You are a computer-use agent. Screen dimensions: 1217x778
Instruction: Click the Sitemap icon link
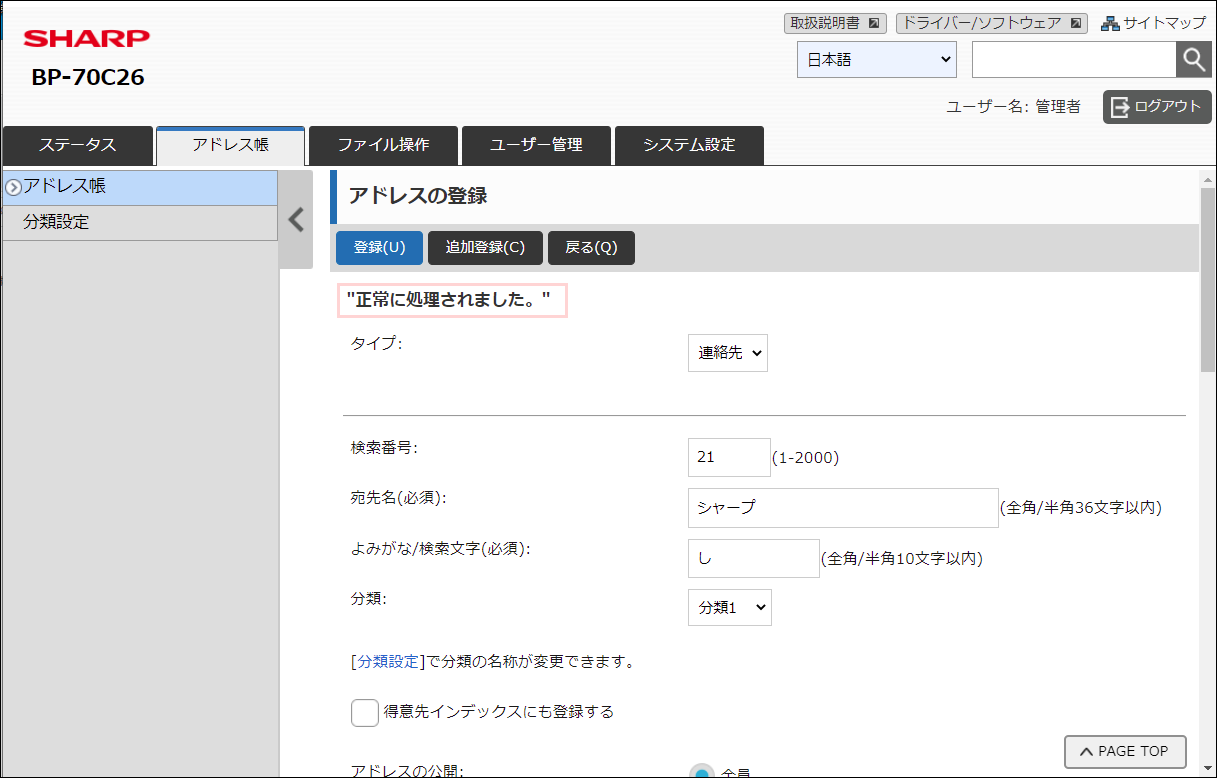point(1110,23)
